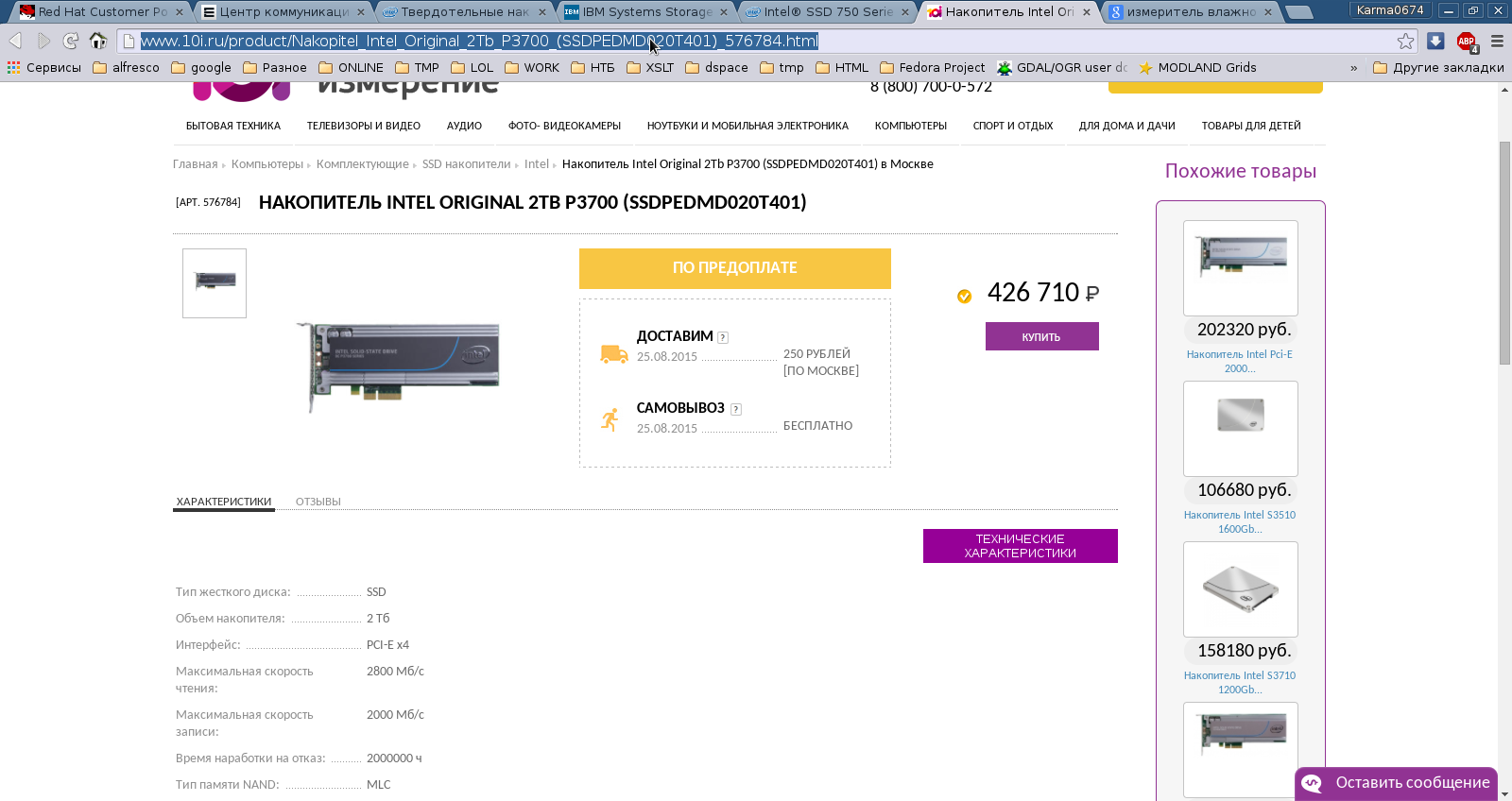This screenshot has height=801, width=1512.
Task: Click the ПО ПРЕДОПЛАТЕ yellow banner
Action: pos(735,268)
